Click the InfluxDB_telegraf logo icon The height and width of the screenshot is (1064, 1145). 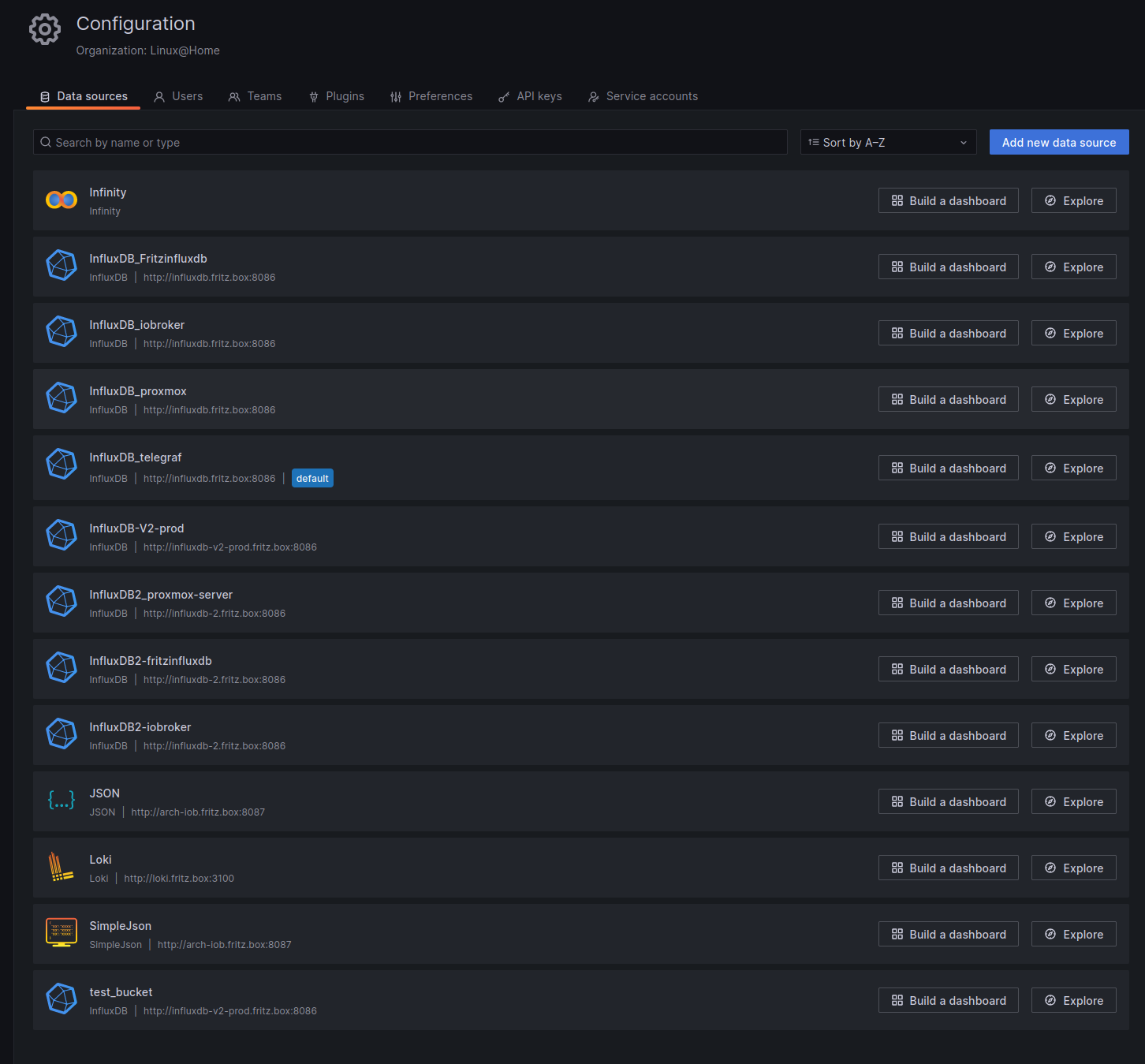click(x=62, y=465)
